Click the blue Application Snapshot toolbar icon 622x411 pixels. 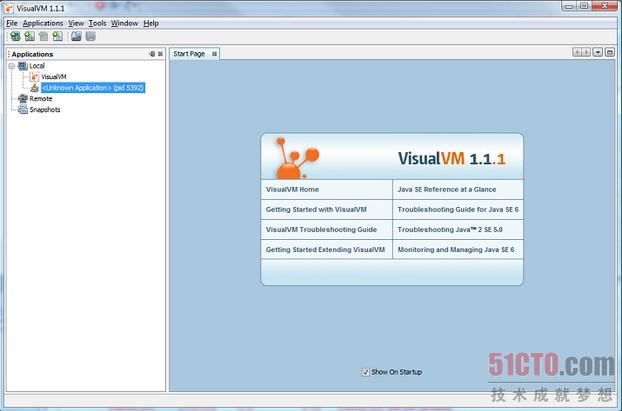[x=76, y=36]
